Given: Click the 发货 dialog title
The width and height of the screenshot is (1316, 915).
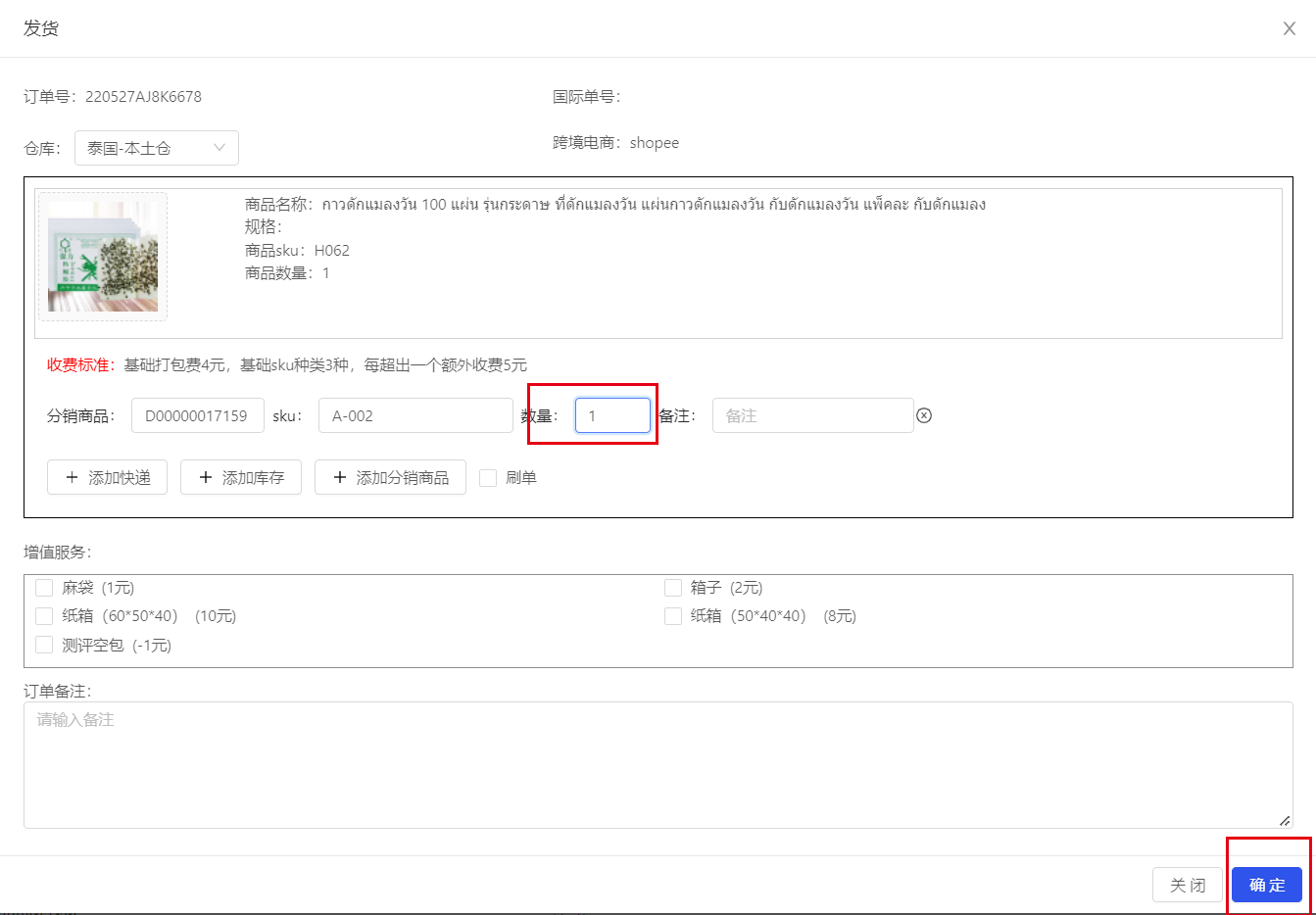Looking at the screenshot, I should 41,28.
